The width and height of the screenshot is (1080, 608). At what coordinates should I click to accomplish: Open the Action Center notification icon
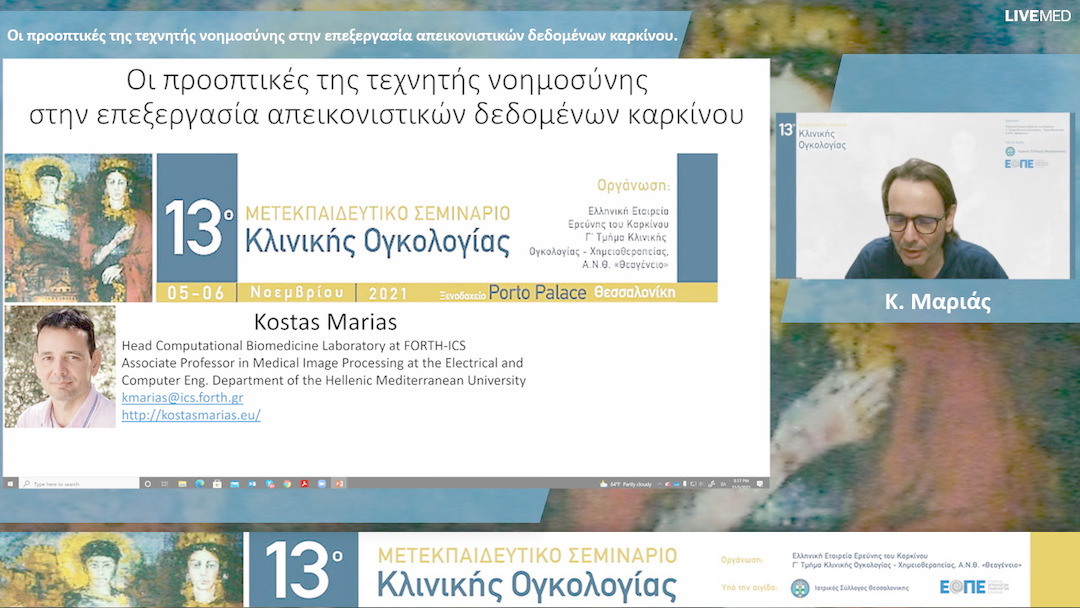pyautogui.click(x=761, y=485)
